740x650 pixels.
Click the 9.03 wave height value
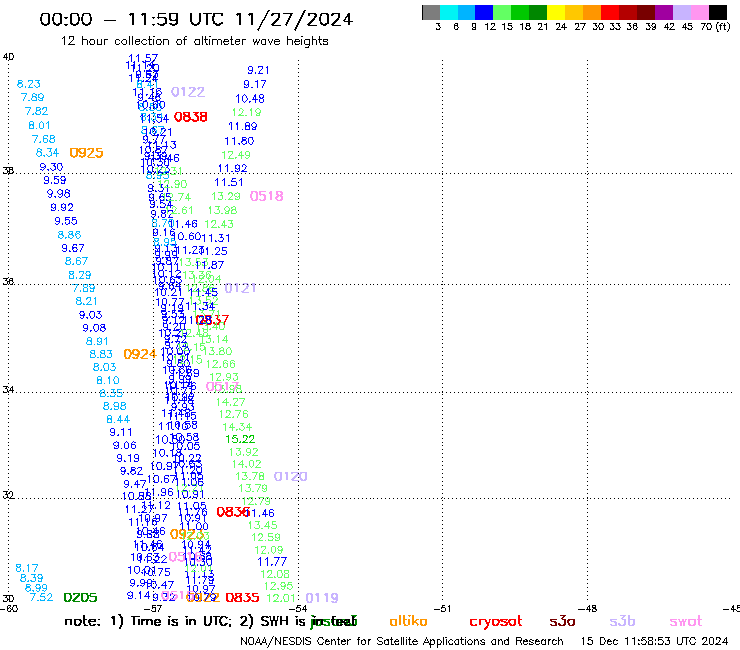[x=90, y=315]
